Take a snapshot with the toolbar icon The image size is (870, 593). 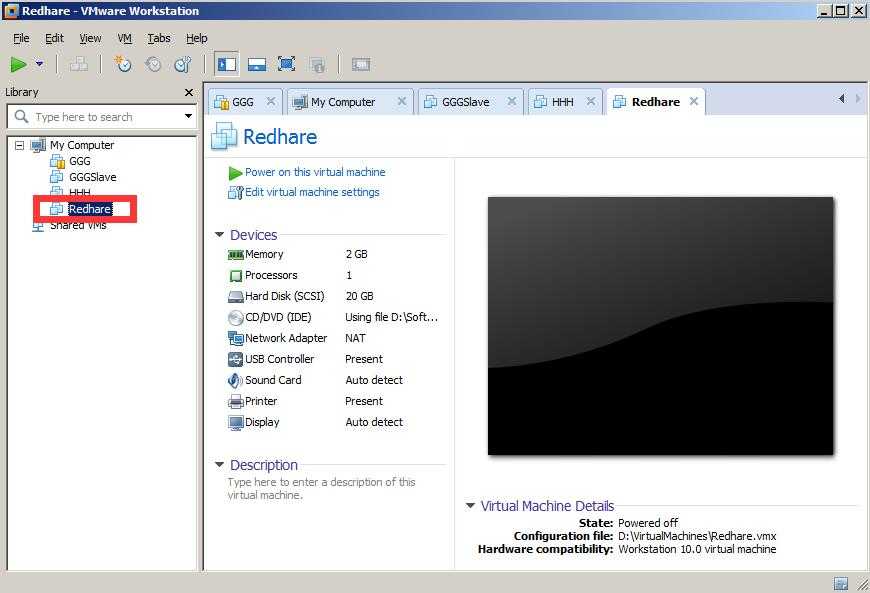(x=123, y=65)
